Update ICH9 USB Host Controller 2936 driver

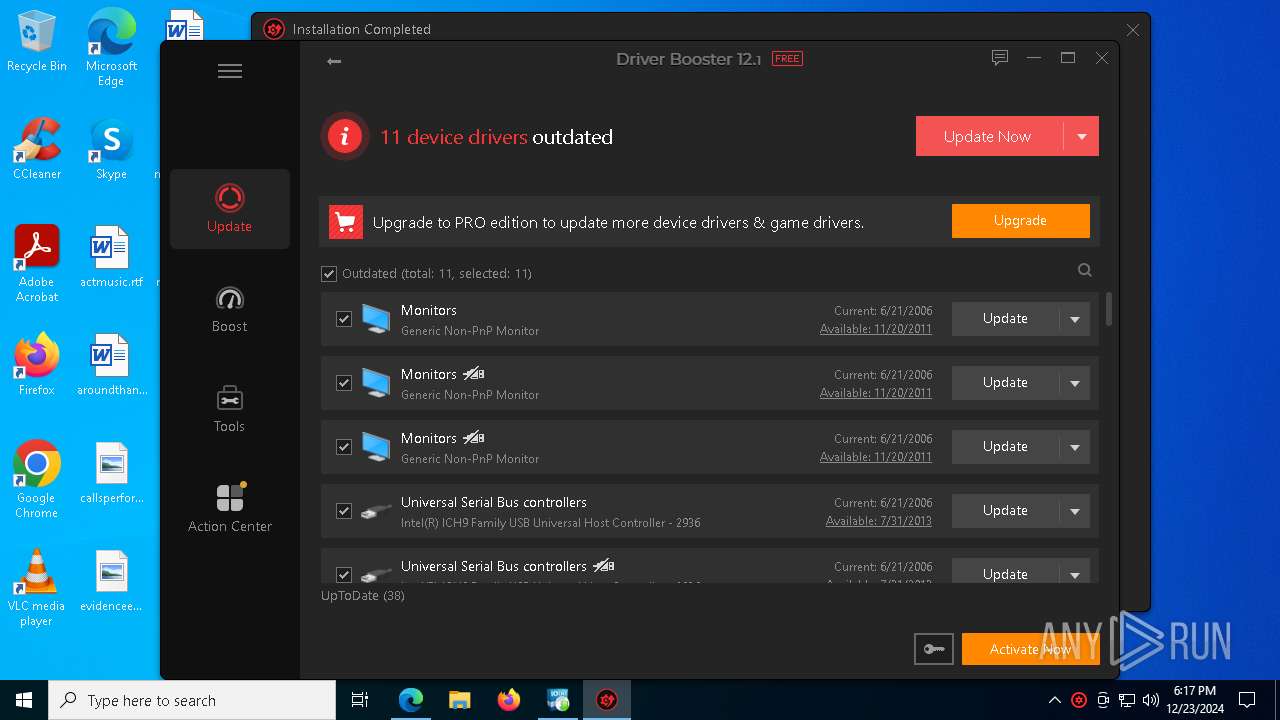(x=1005, y=511)
